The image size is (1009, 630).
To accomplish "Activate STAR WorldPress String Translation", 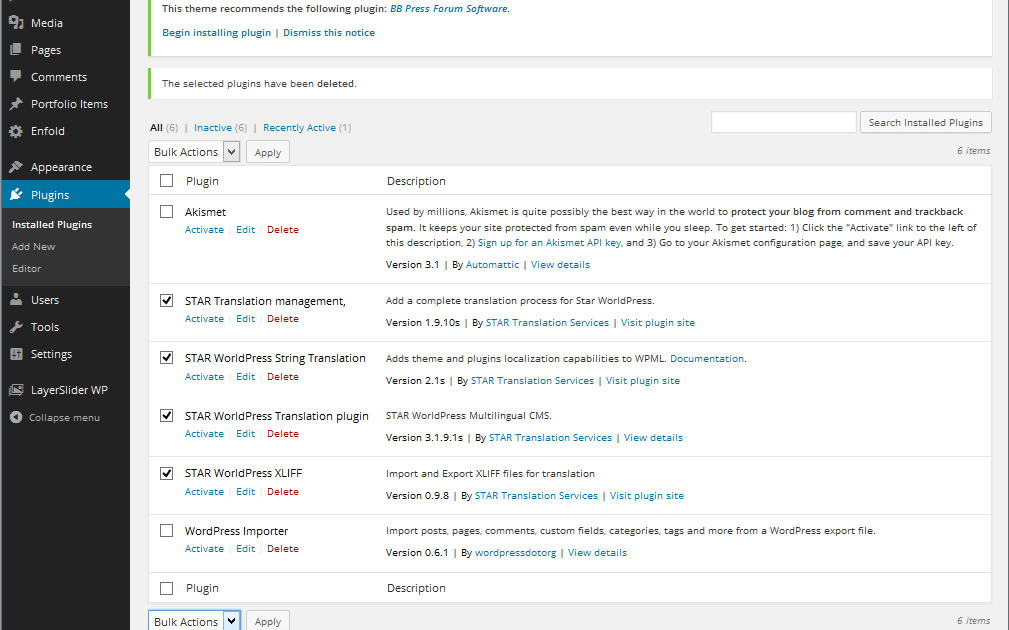I will click(204, 376).
